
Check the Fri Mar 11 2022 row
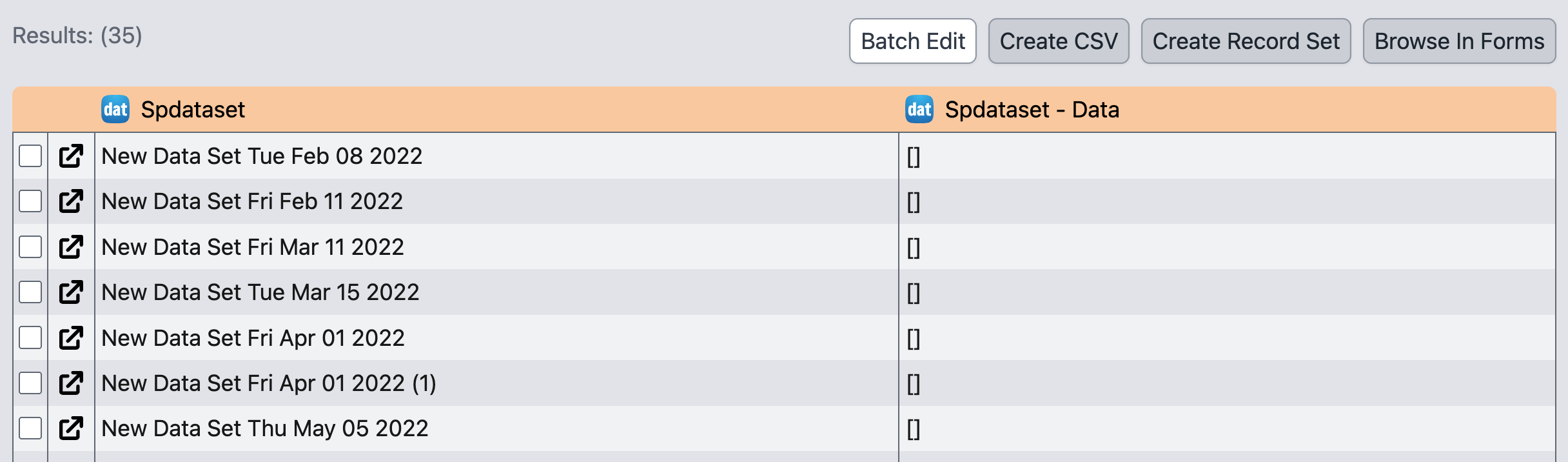[30, 247]
